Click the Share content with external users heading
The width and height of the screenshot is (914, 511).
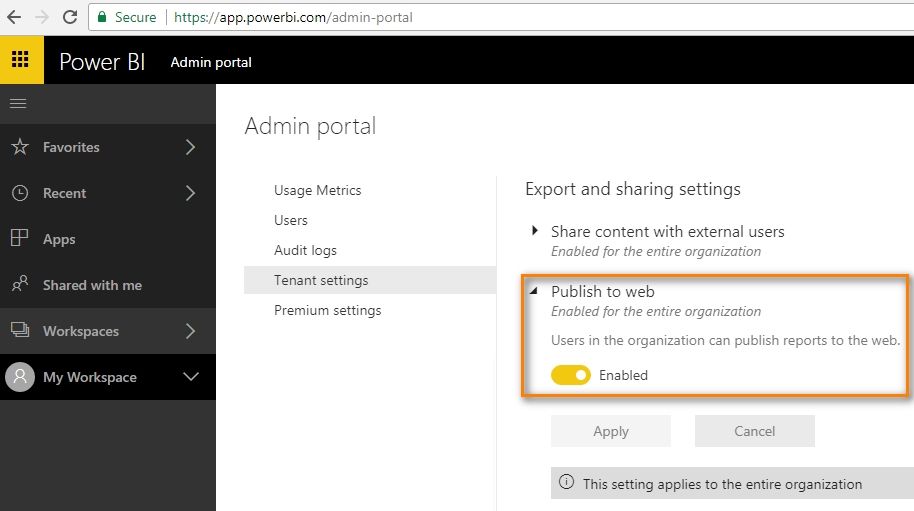pos(667,231)
